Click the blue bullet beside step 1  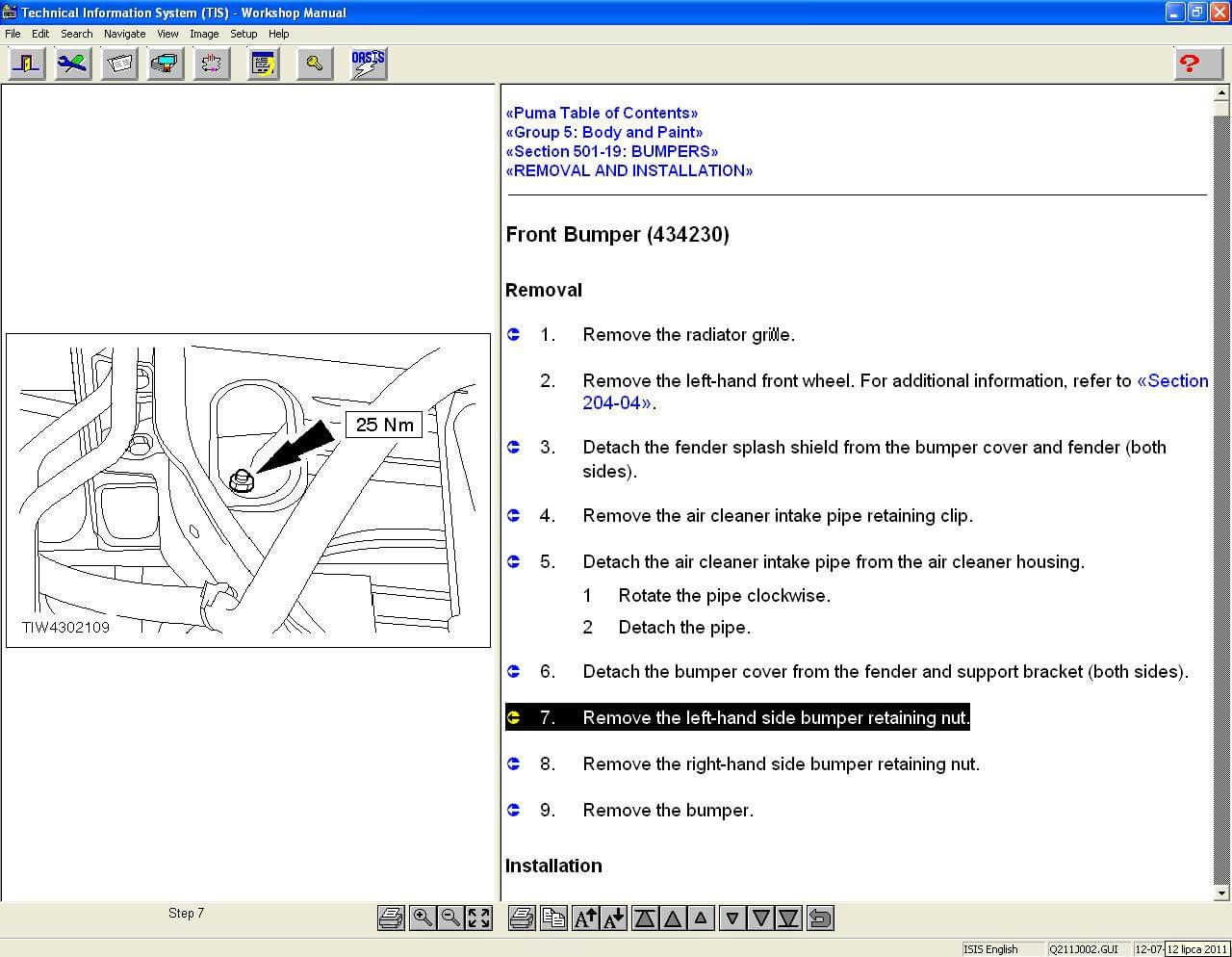point(514,334)
